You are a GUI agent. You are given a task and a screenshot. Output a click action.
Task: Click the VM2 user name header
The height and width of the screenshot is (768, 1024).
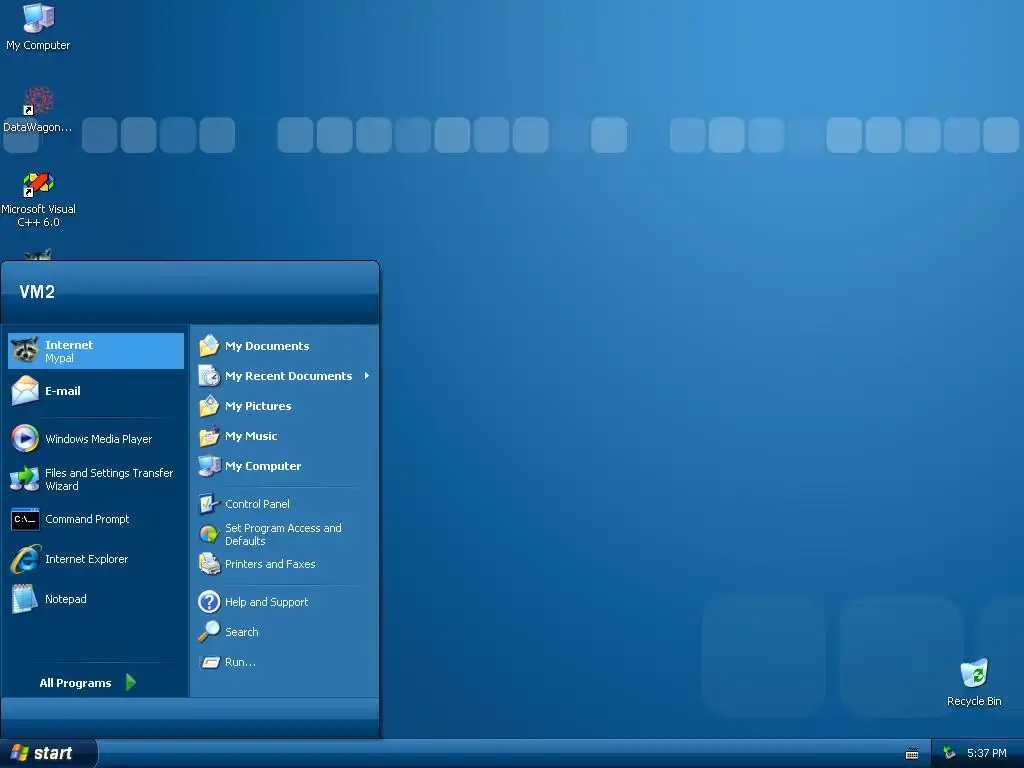point(37,292)
